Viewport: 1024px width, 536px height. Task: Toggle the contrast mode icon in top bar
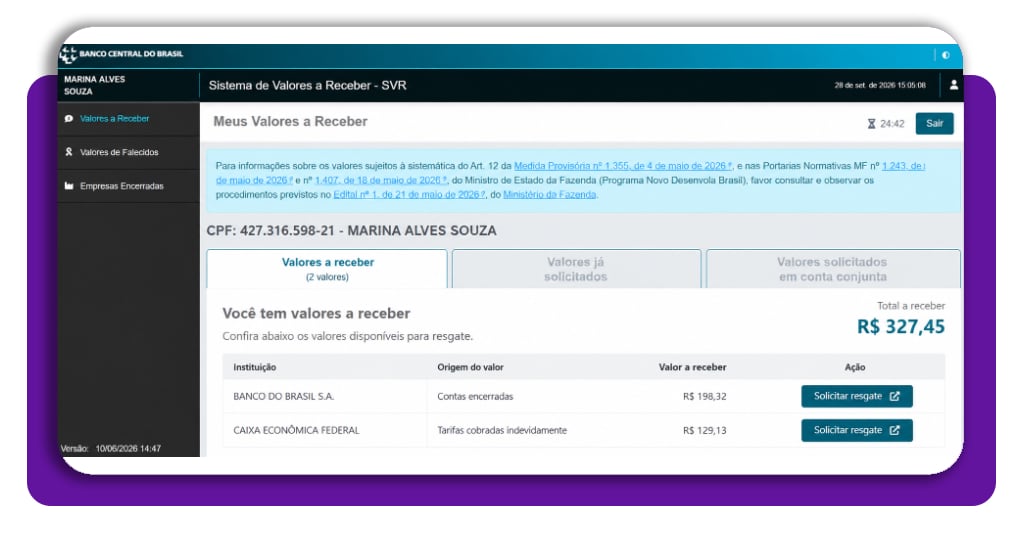[x=946, y=55]
